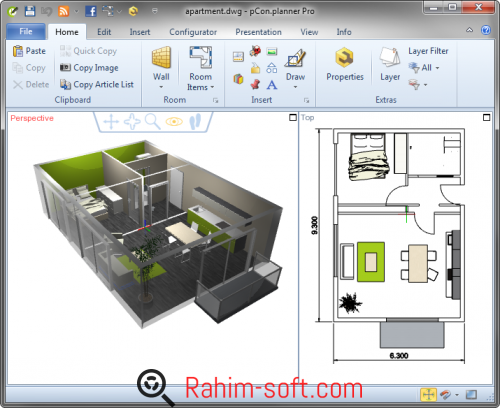Viewport: 500px width, 408px height.
Task: Click the Delete button in Clipboard
Action: [31, 84]
